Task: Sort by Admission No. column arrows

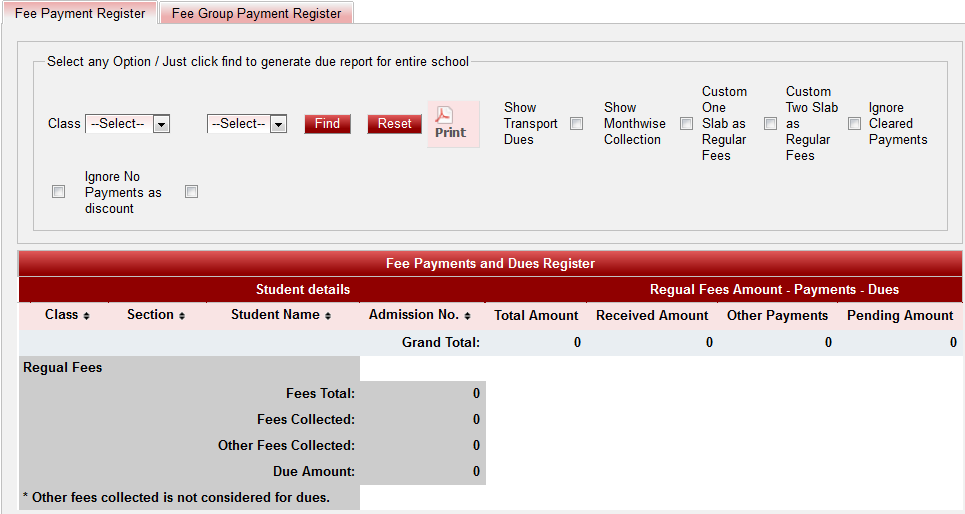Action: (x=467, y=316)
